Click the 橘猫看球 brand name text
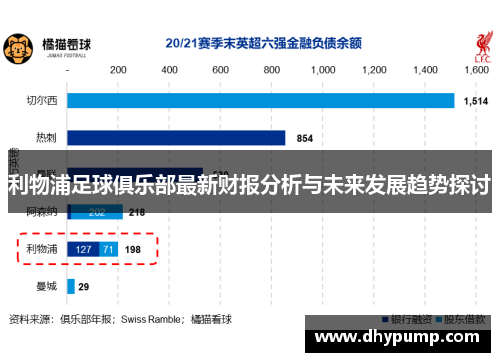 pos(66,44)
